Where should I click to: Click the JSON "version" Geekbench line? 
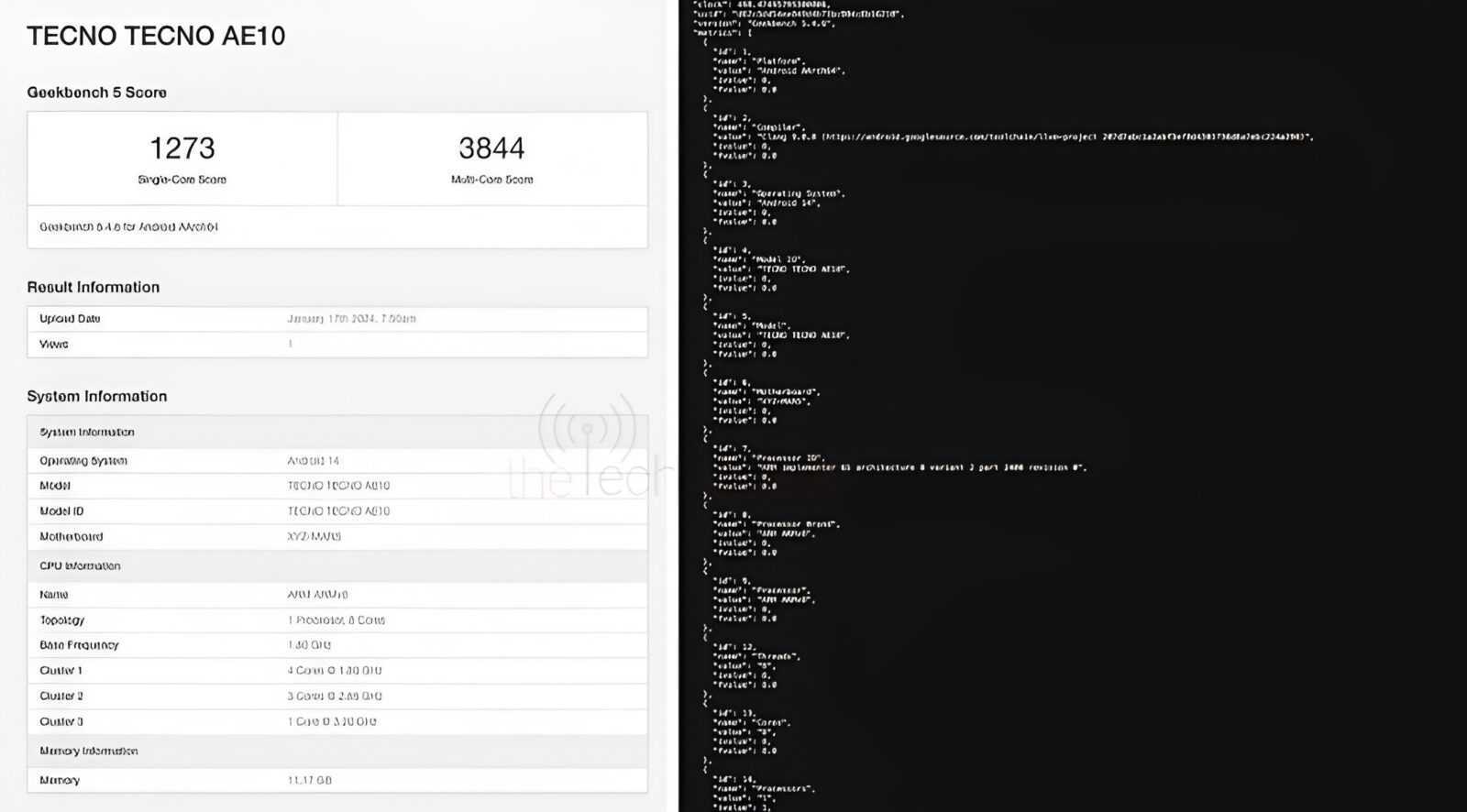pos(764,24)
